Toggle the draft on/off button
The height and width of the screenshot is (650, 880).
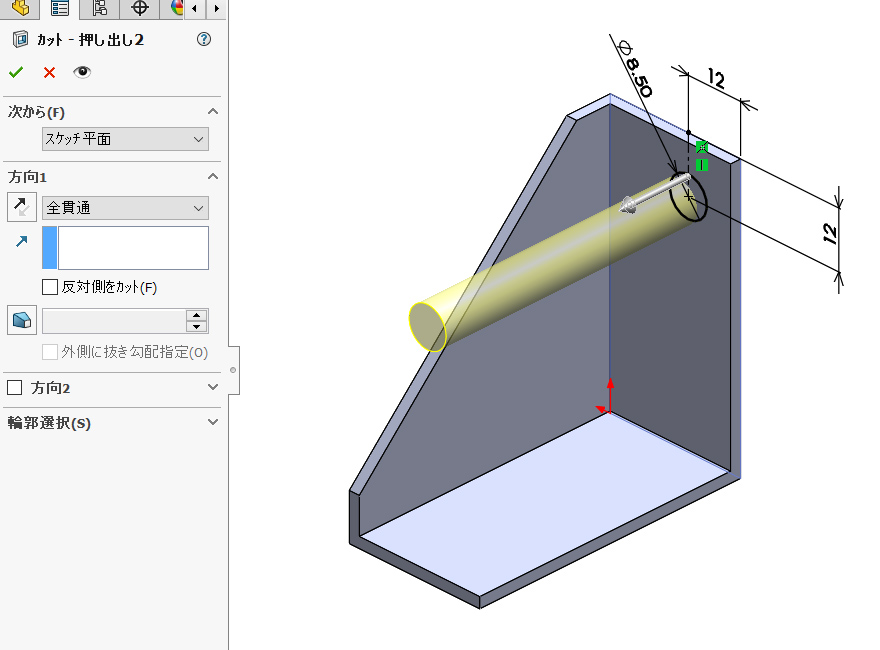22,321
